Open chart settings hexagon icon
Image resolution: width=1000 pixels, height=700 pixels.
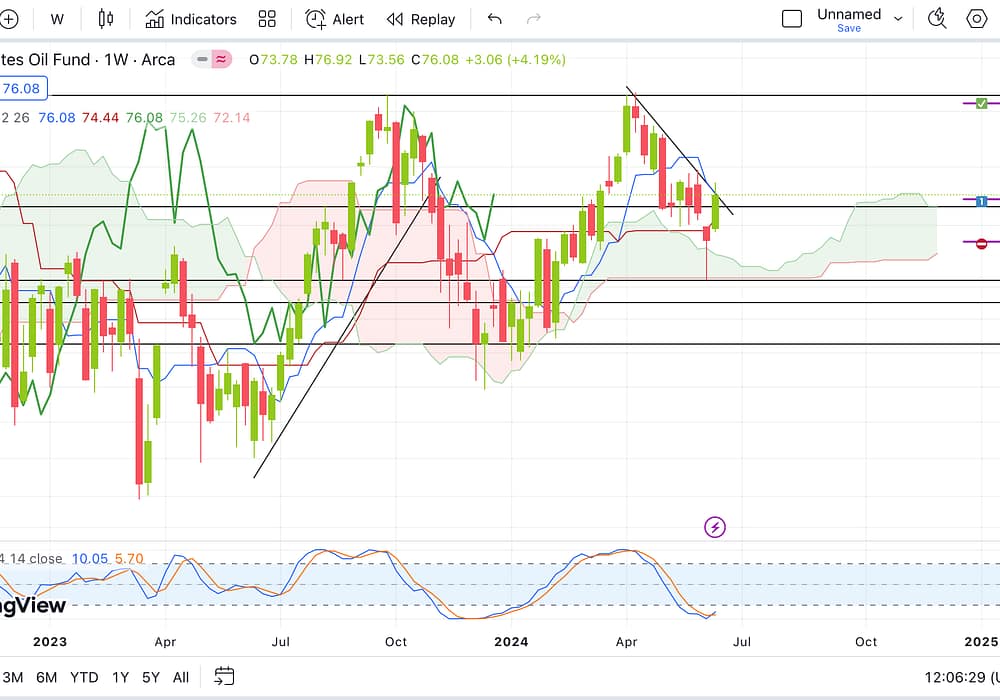(977, 18)
